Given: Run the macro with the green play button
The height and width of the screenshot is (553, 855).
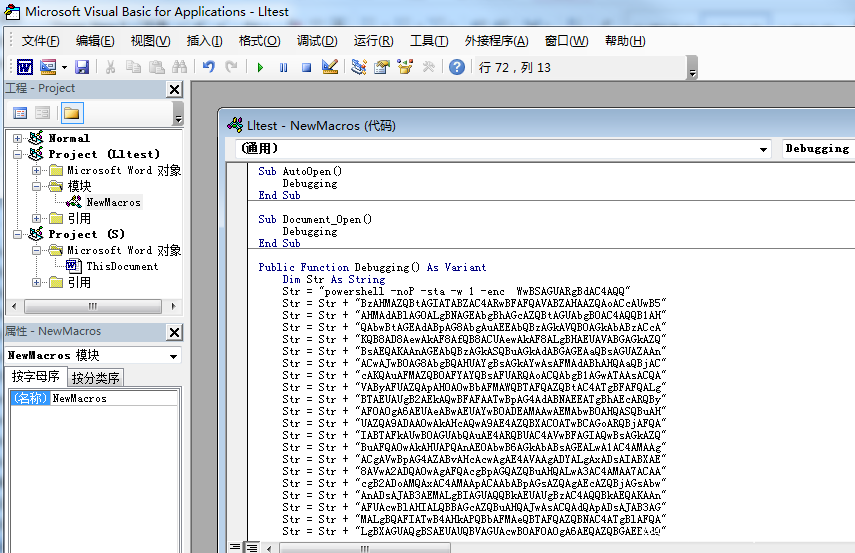Looking at the screenshot, I should (x=260, y=67).
